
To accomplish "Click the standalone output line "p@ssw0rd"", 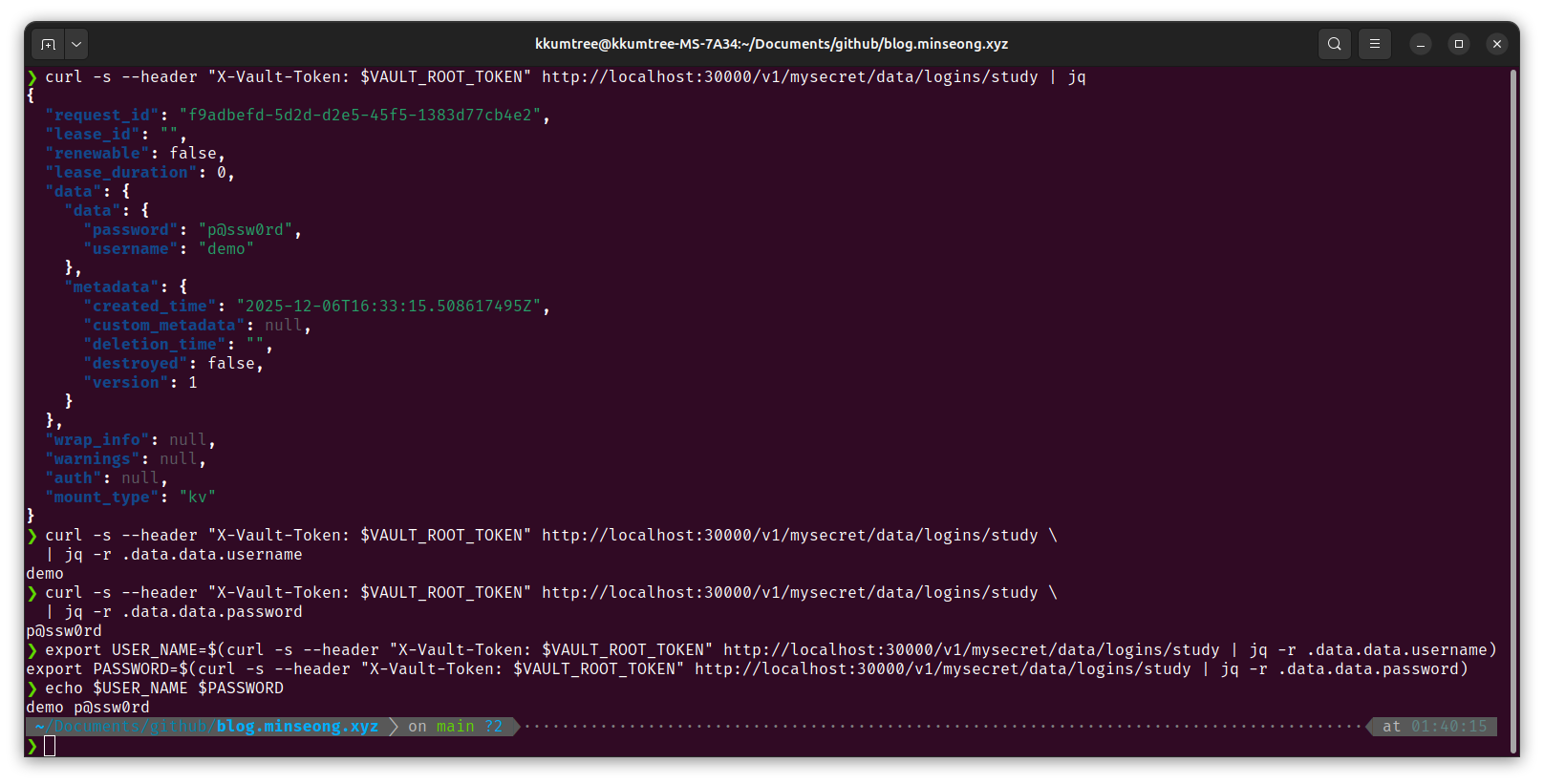I will [x=64, y=631].
